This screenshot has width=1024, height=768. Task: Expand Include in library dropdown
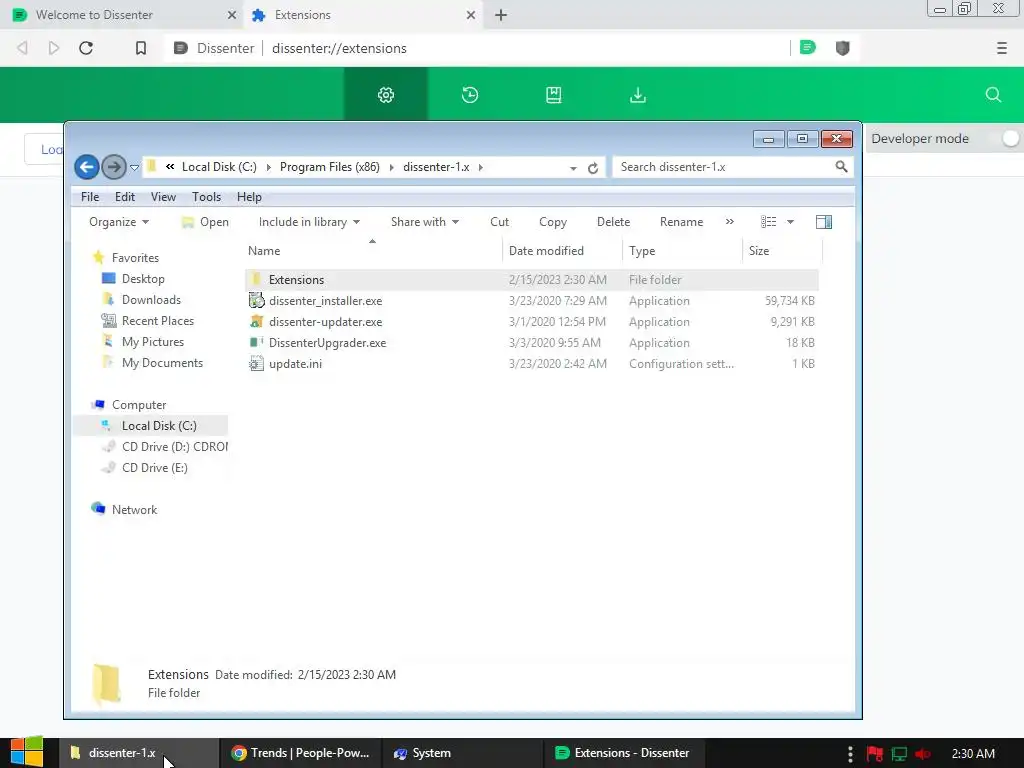click(309, 222)
